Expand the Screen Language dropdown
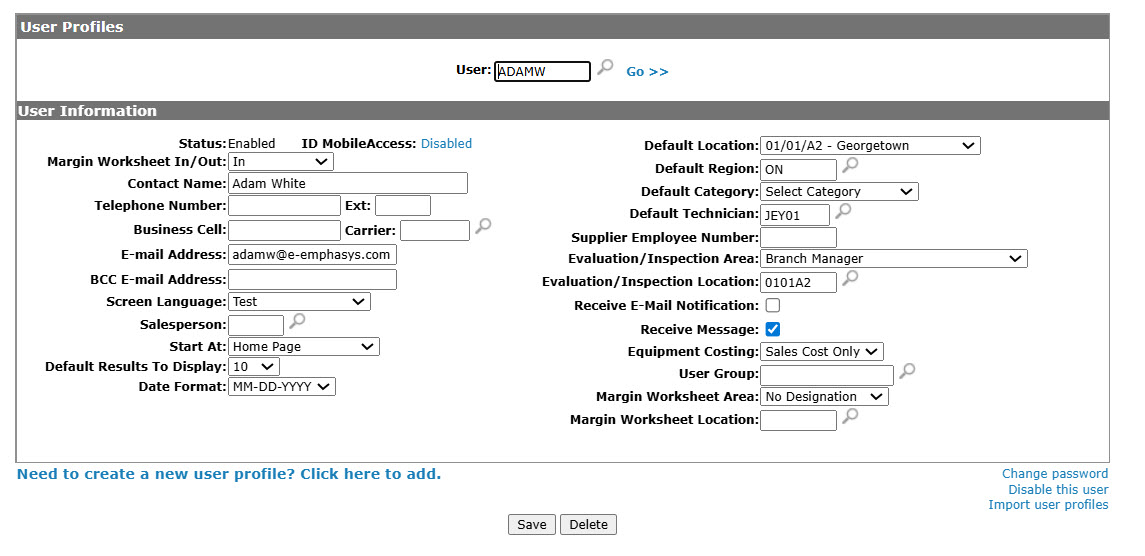This screenshot has height=556, width=1145. click(299, 302)
